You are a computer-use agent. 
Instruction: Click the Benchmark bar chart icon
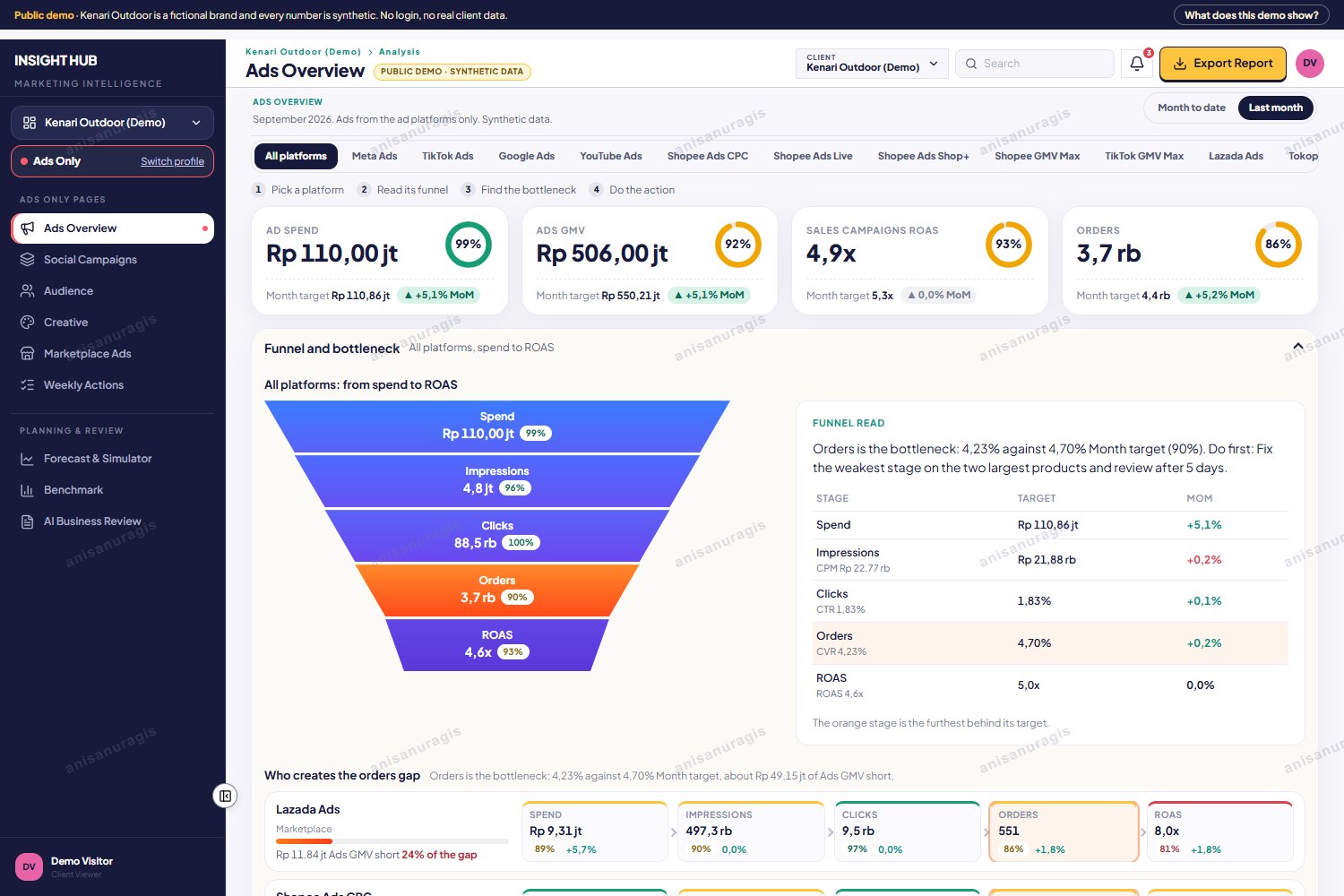tap(28, 490)
